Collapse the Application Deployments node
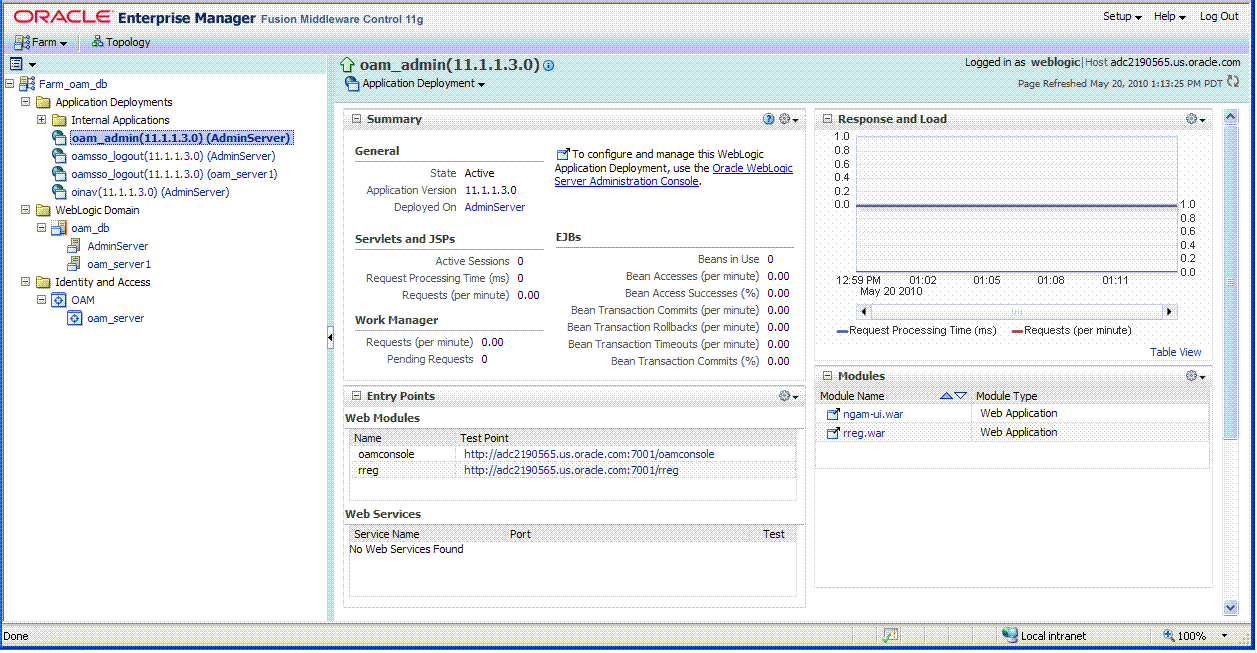 pos(25,102)
